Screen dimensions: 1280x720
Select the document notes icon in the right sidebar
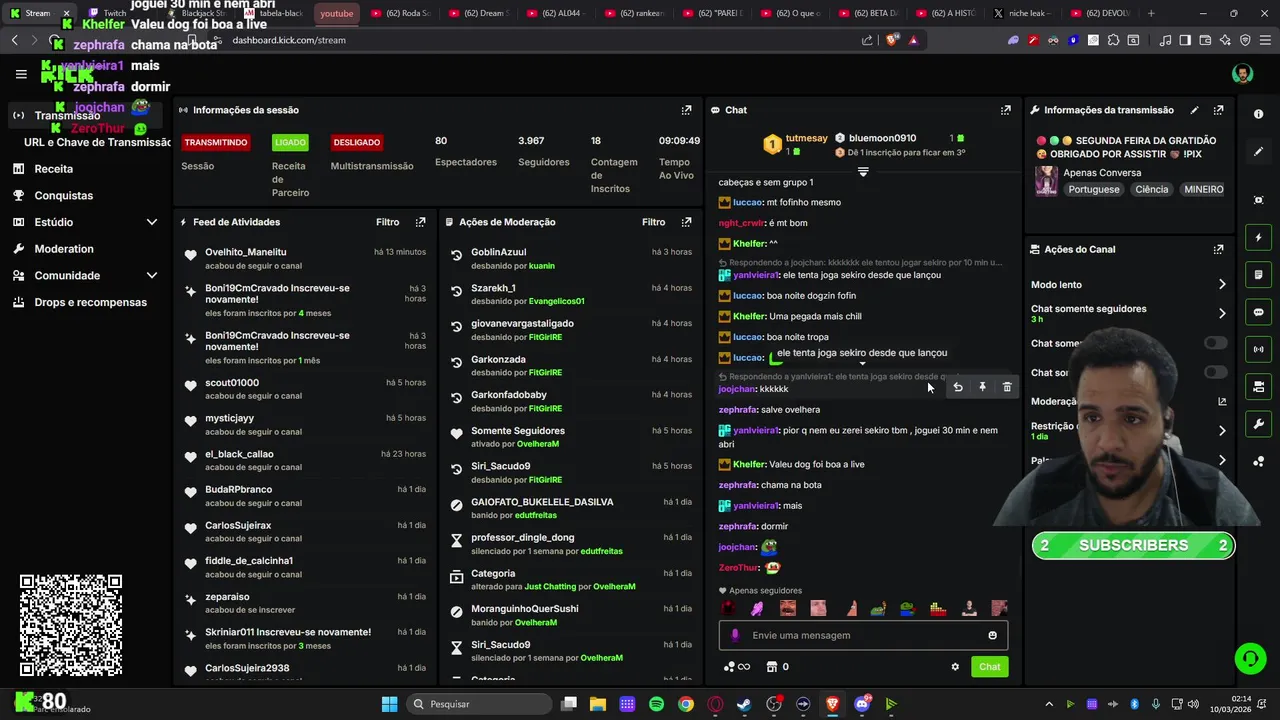[x=1258, y=275]
